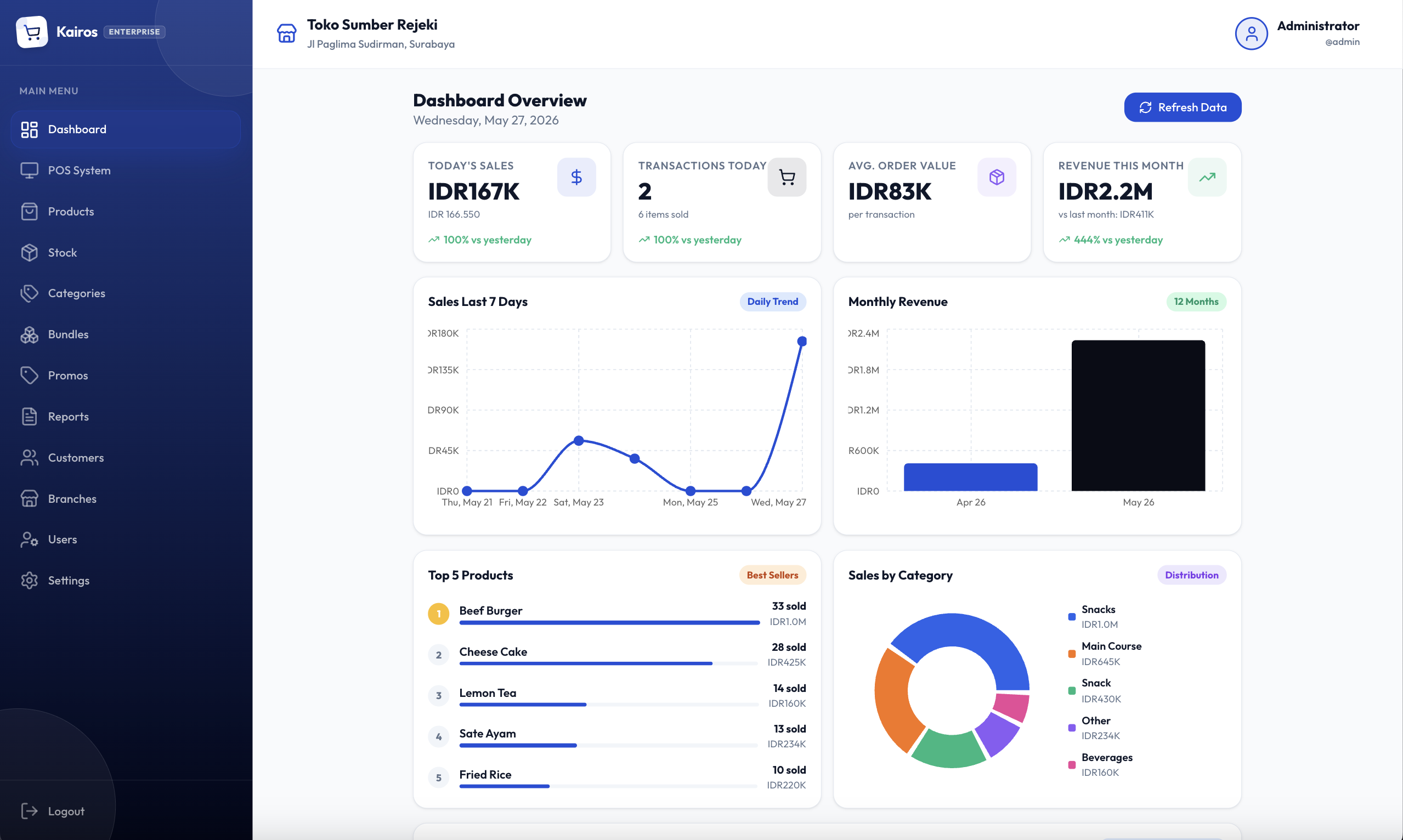Open the Administrator user avatar
Screen dimensions: 1403x840
tap(1251, 34)
